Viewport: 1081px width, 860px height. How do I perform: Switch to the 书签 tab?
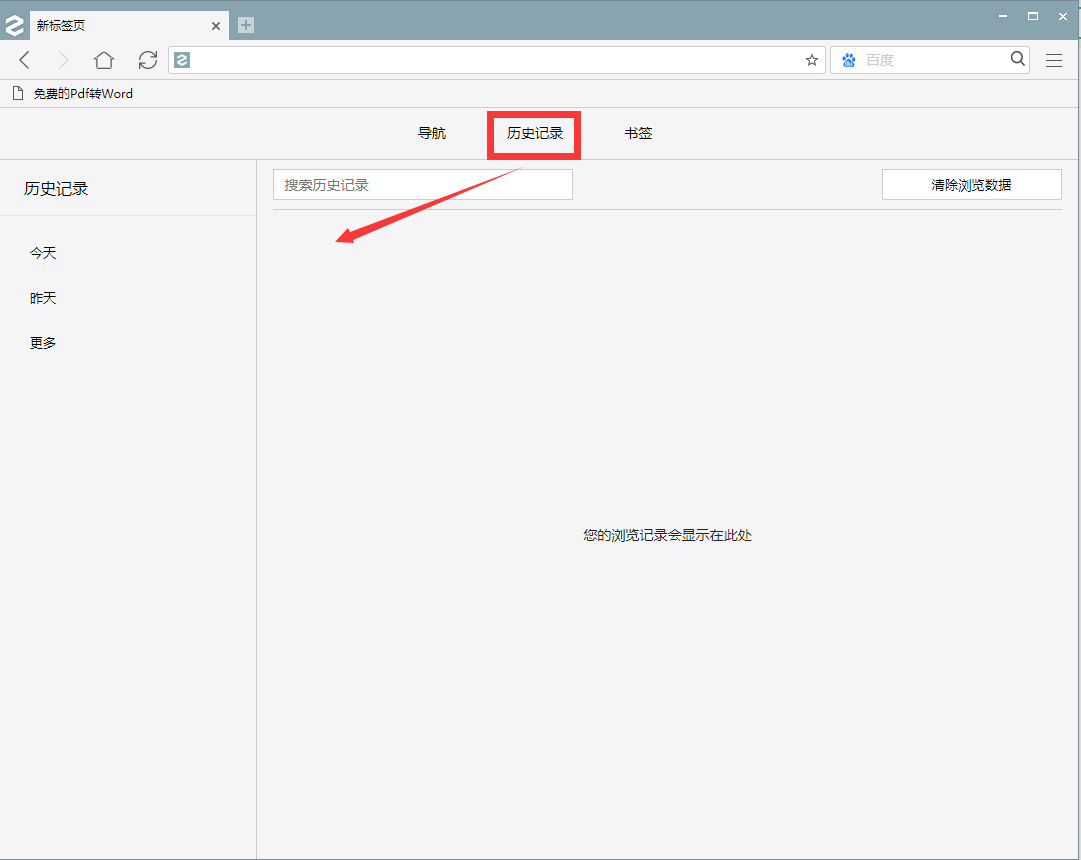[638, 133]
